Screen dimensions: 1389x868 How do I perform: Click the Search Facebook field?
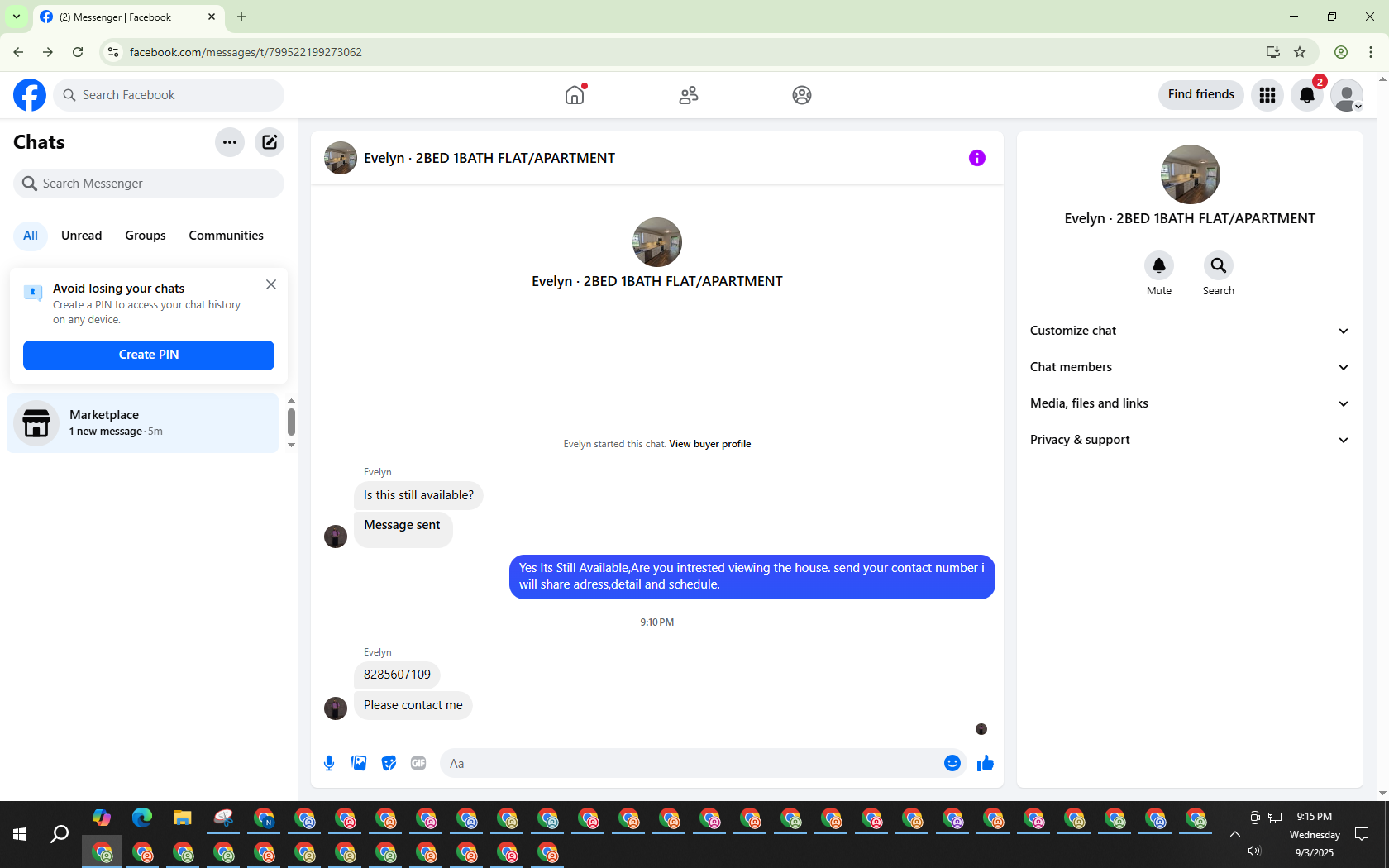coord(169,95)
